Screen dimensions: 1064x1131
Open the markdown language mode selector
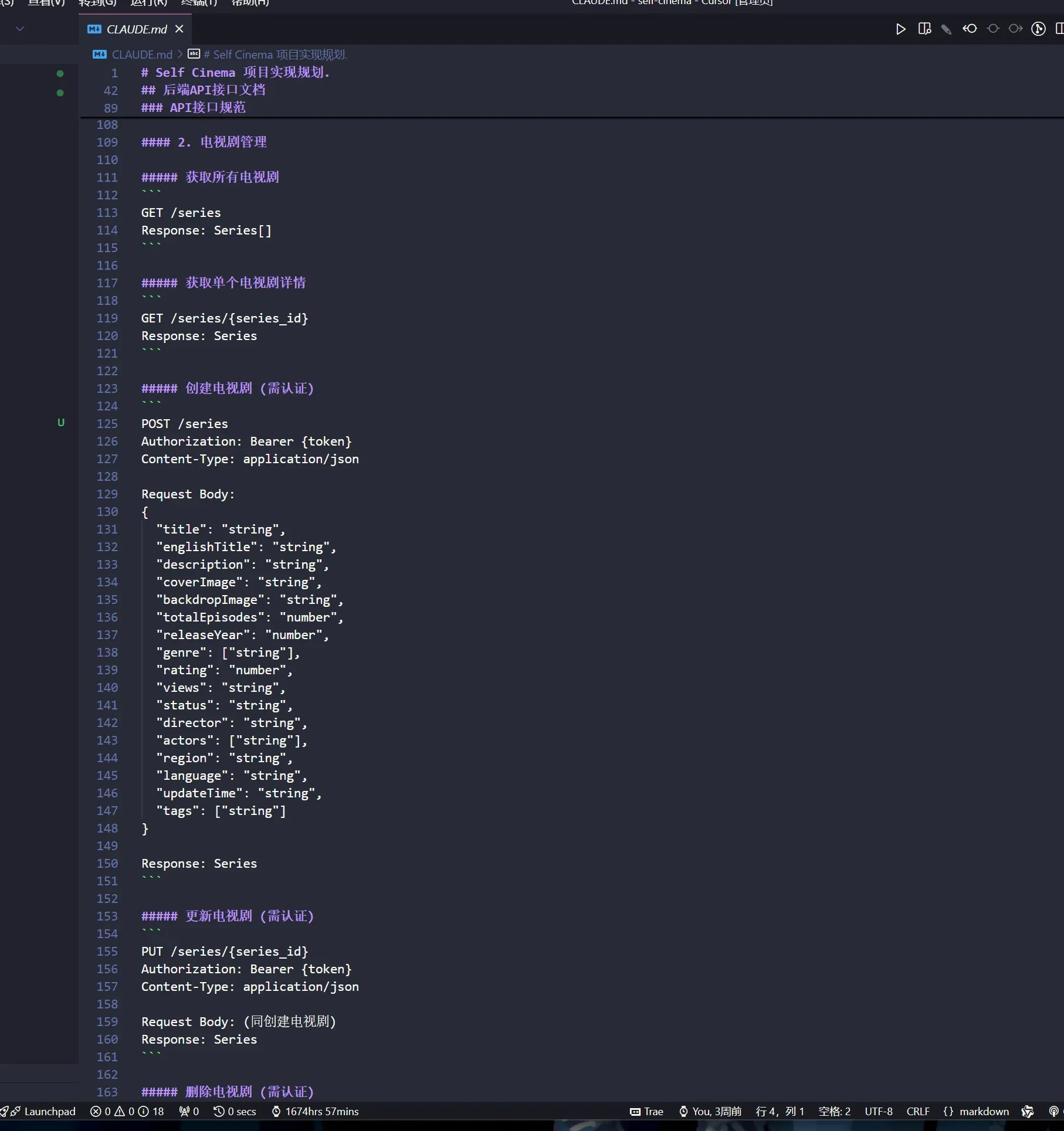point(977,1111)
